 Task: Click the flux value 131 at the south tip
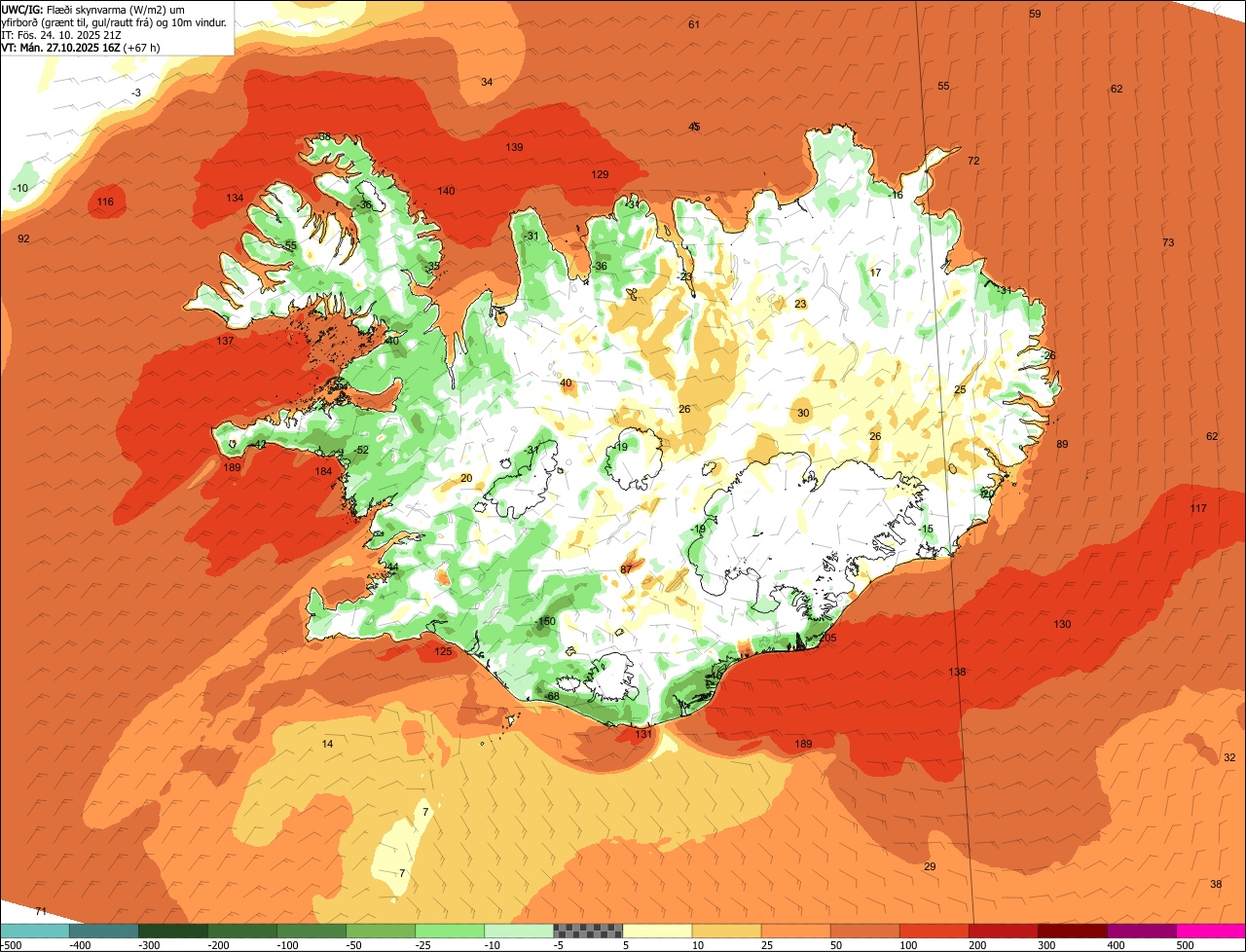pos(643,734)
